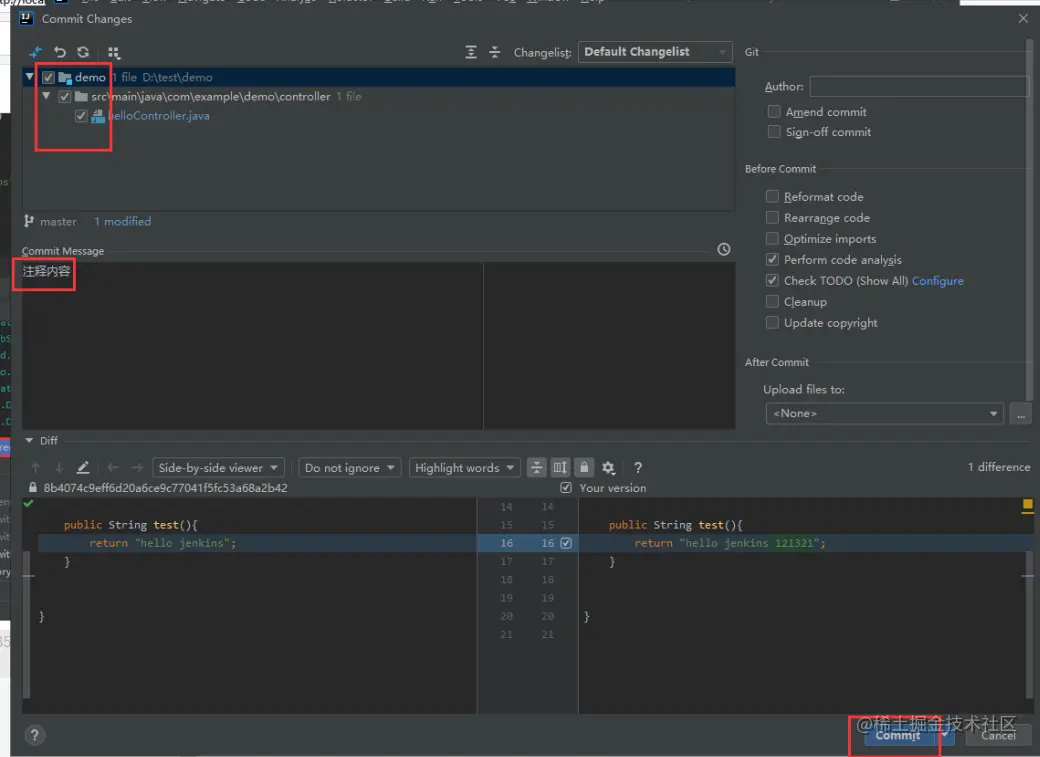This screenshot has width=1040, height=757.
Task: Click the Refresh changes icon
Action: (x=83, y=52)
